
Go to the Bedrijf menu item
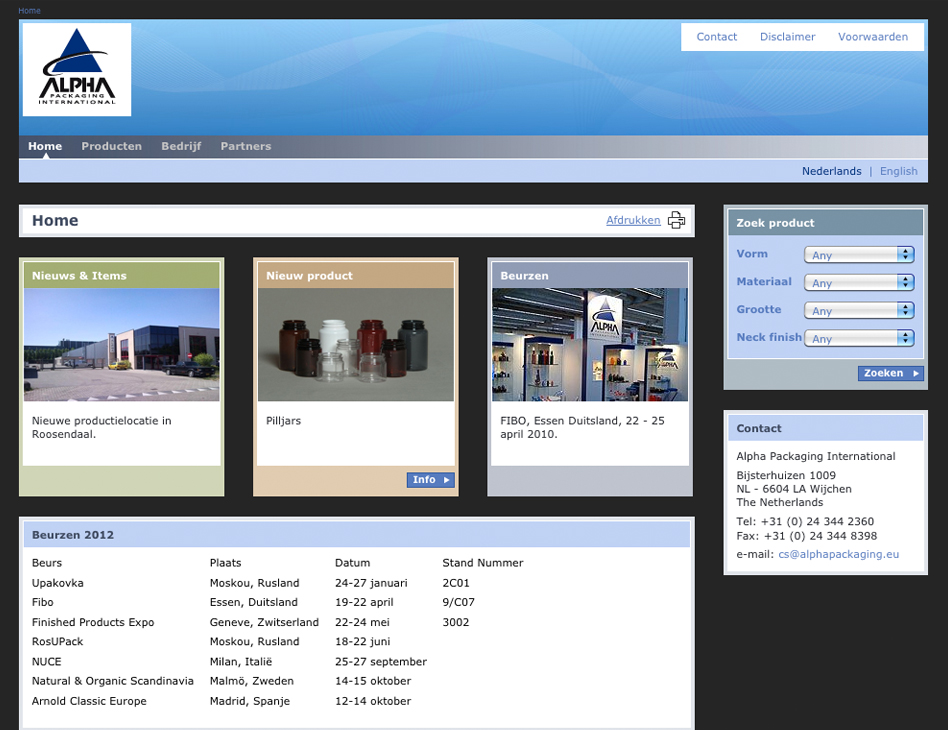coord(181,146)
